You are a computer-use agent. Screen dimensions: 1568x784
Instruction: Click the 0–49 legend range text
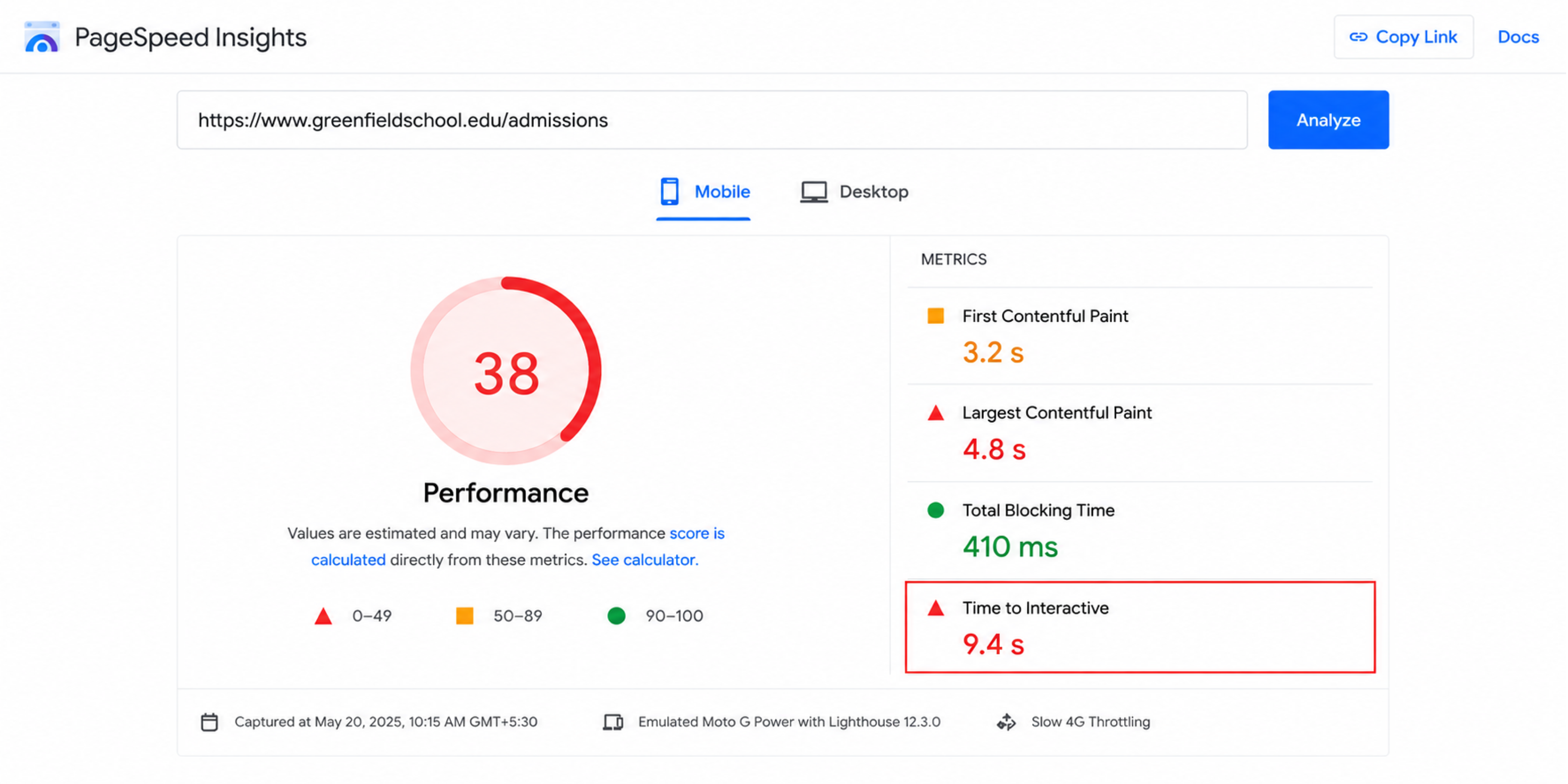(372, 616)
